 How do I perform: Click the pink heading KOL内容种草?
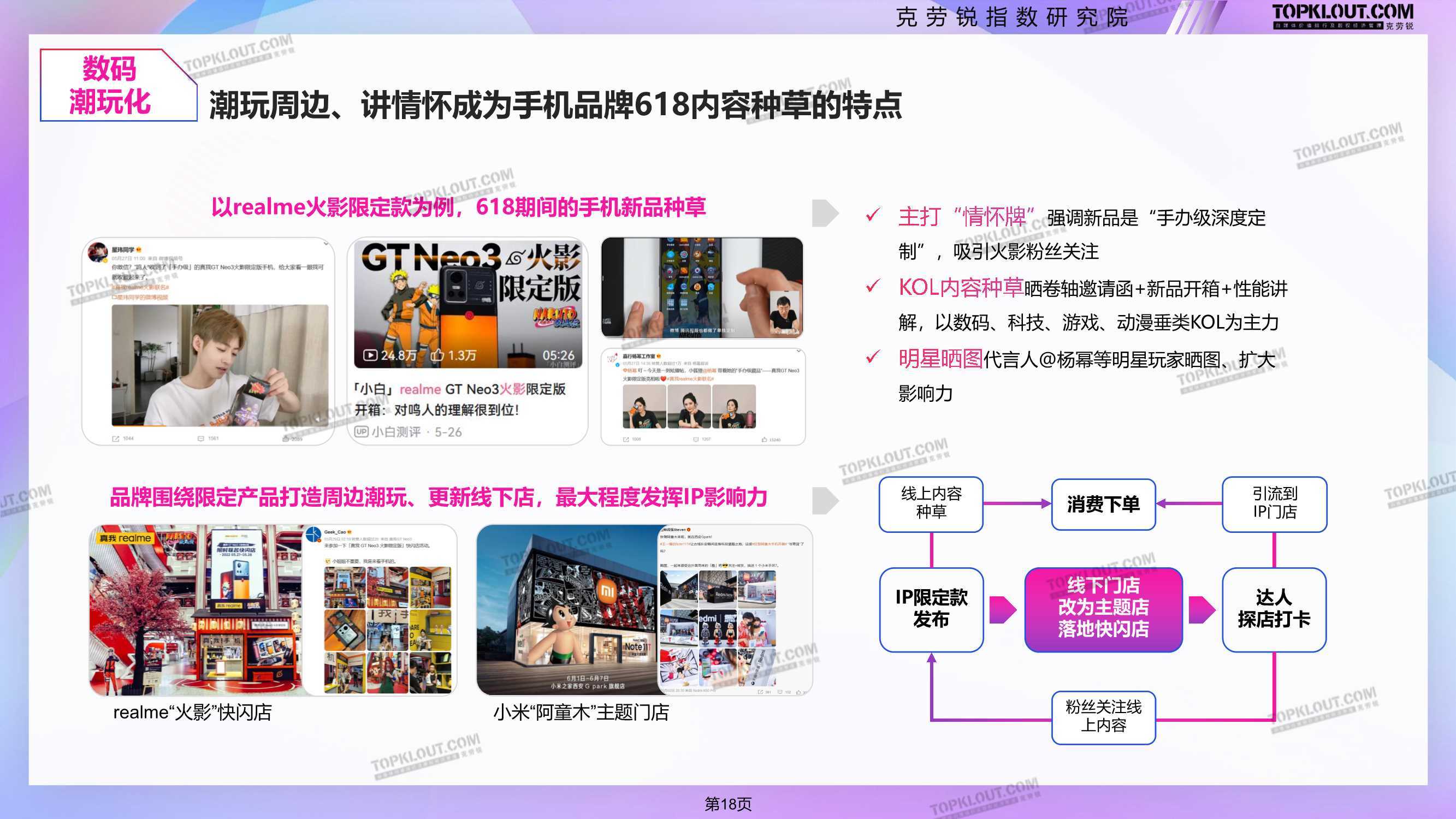tap(961, 288)
